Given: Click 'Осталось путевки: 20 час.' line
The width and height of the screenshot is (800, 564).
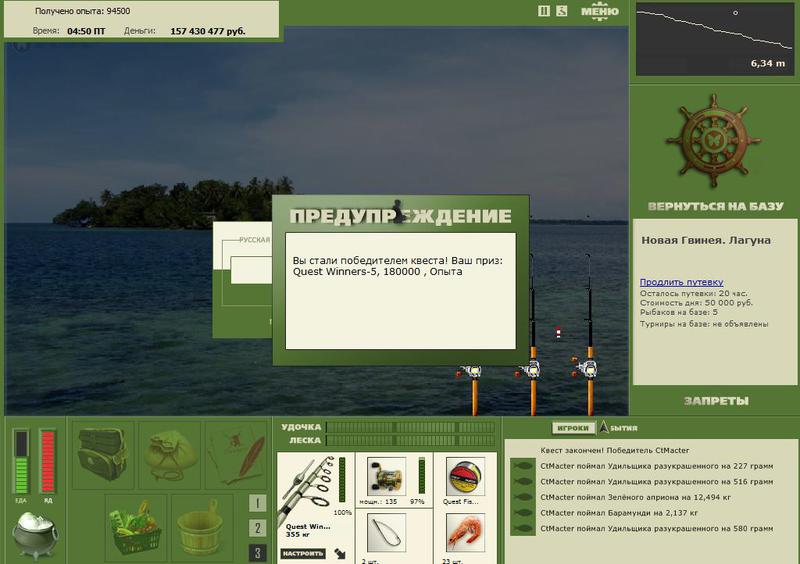Looking at the screenshot, I should (693, 293).
